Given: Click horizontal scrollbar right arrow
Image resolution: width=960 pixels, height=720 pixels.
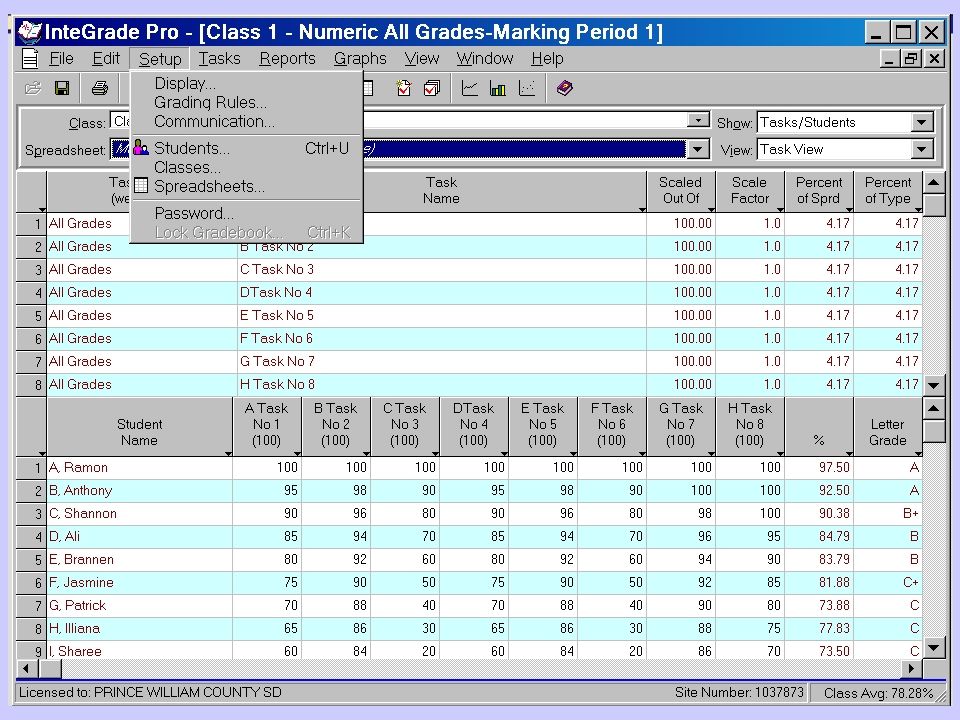Looking at the screenshot, I should [x=912, y=669].
